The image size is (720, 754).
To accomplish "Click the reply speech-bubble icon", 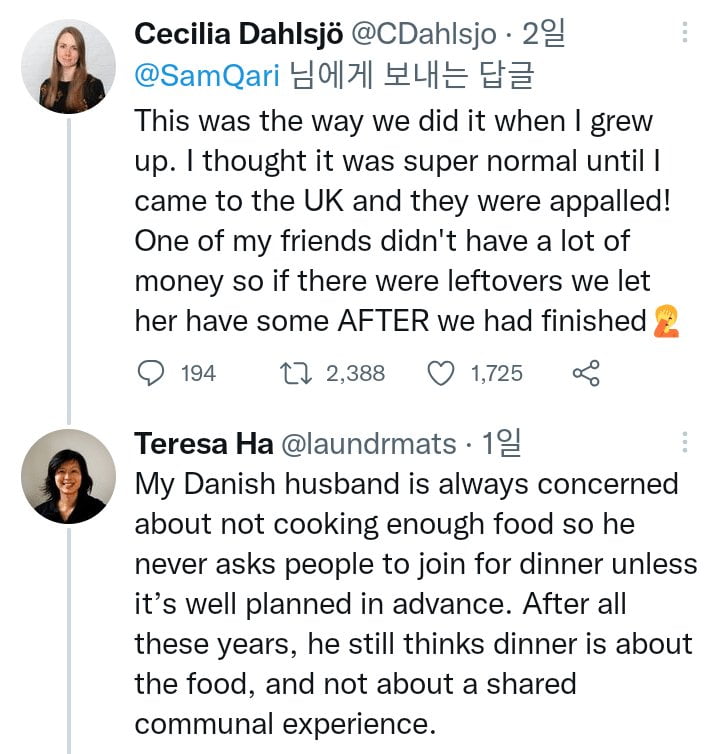I will (150, 373).
